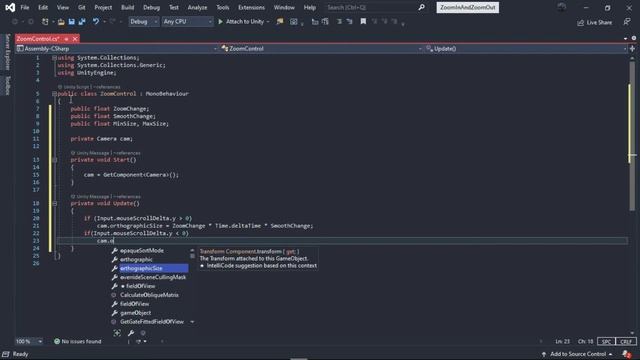Open the Analyze menu
The width and height of the screenshot is (640, 360).
point(198,7)
